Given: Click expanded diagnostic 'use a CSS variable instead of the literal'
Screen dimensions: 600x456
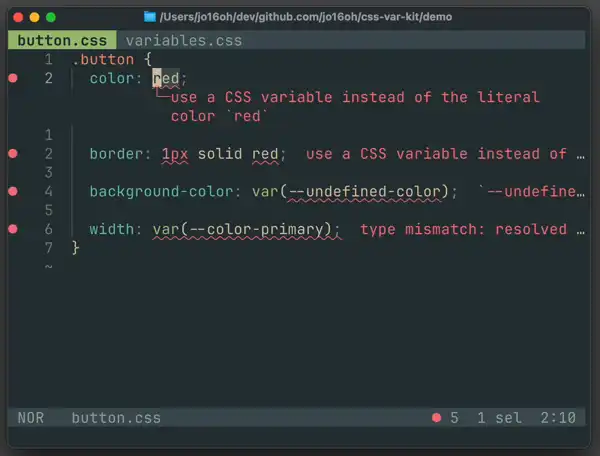Looking at the screenshot, I should click(355, 97).
